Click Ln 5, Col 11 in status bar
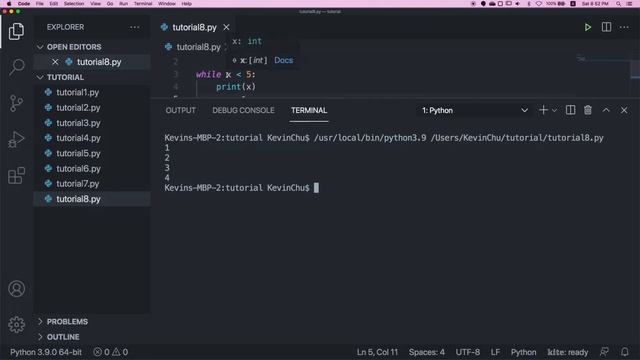The image size is (640, 360). (x=377, y=352)
